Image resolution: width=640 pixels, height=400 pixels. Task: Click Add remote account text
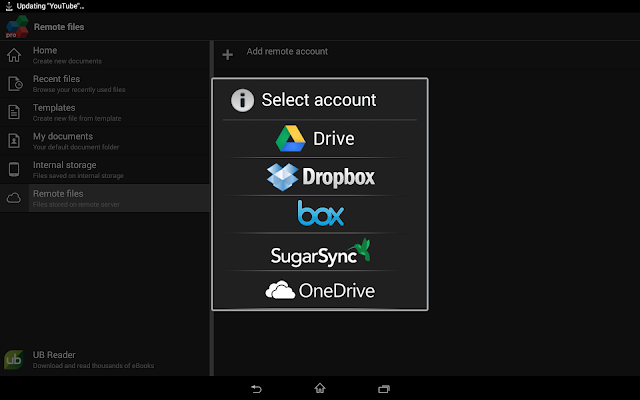287,52
